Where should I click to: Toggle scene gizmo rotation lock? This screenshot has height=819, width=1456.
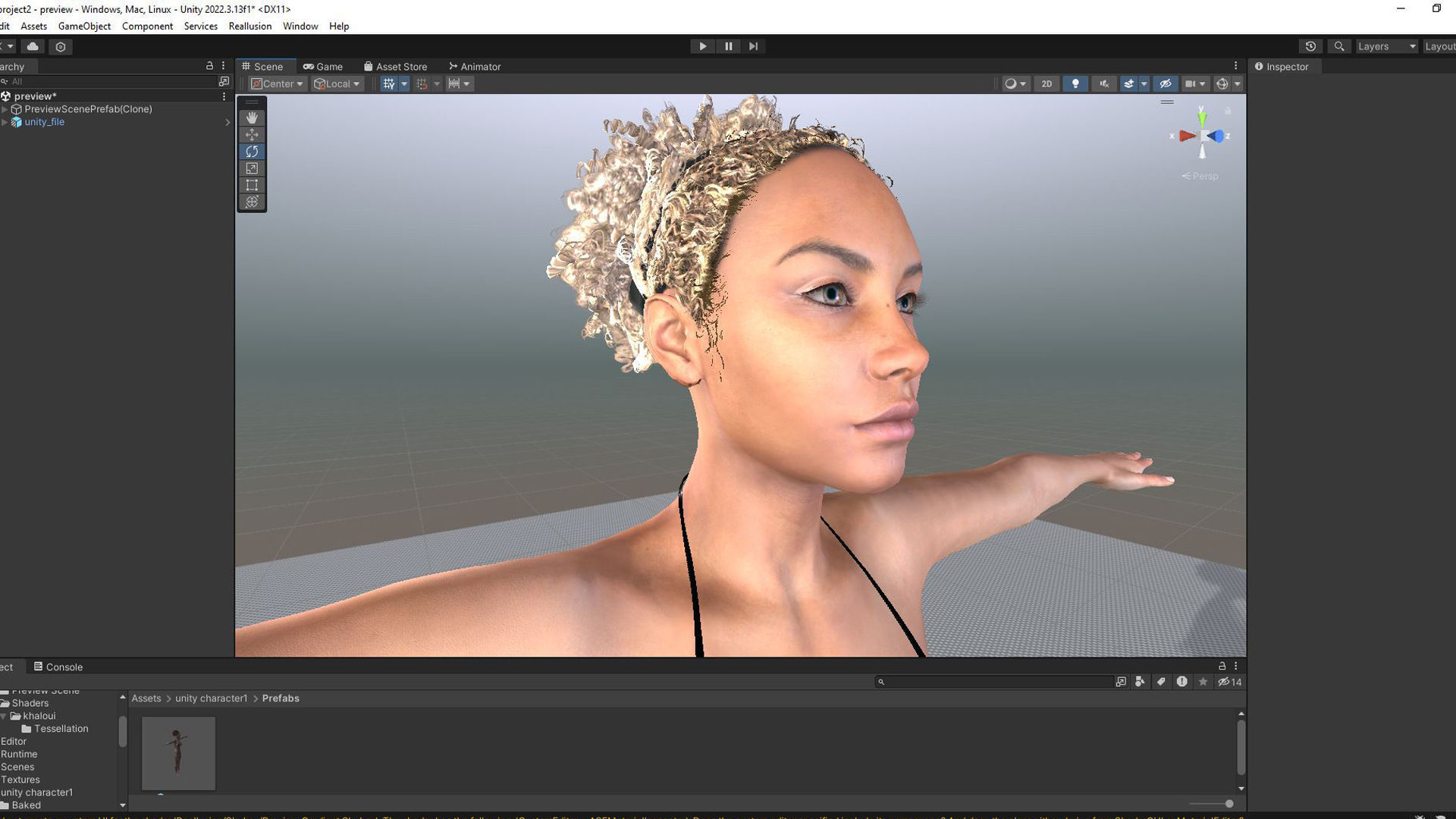click(x=1228, y=111)
